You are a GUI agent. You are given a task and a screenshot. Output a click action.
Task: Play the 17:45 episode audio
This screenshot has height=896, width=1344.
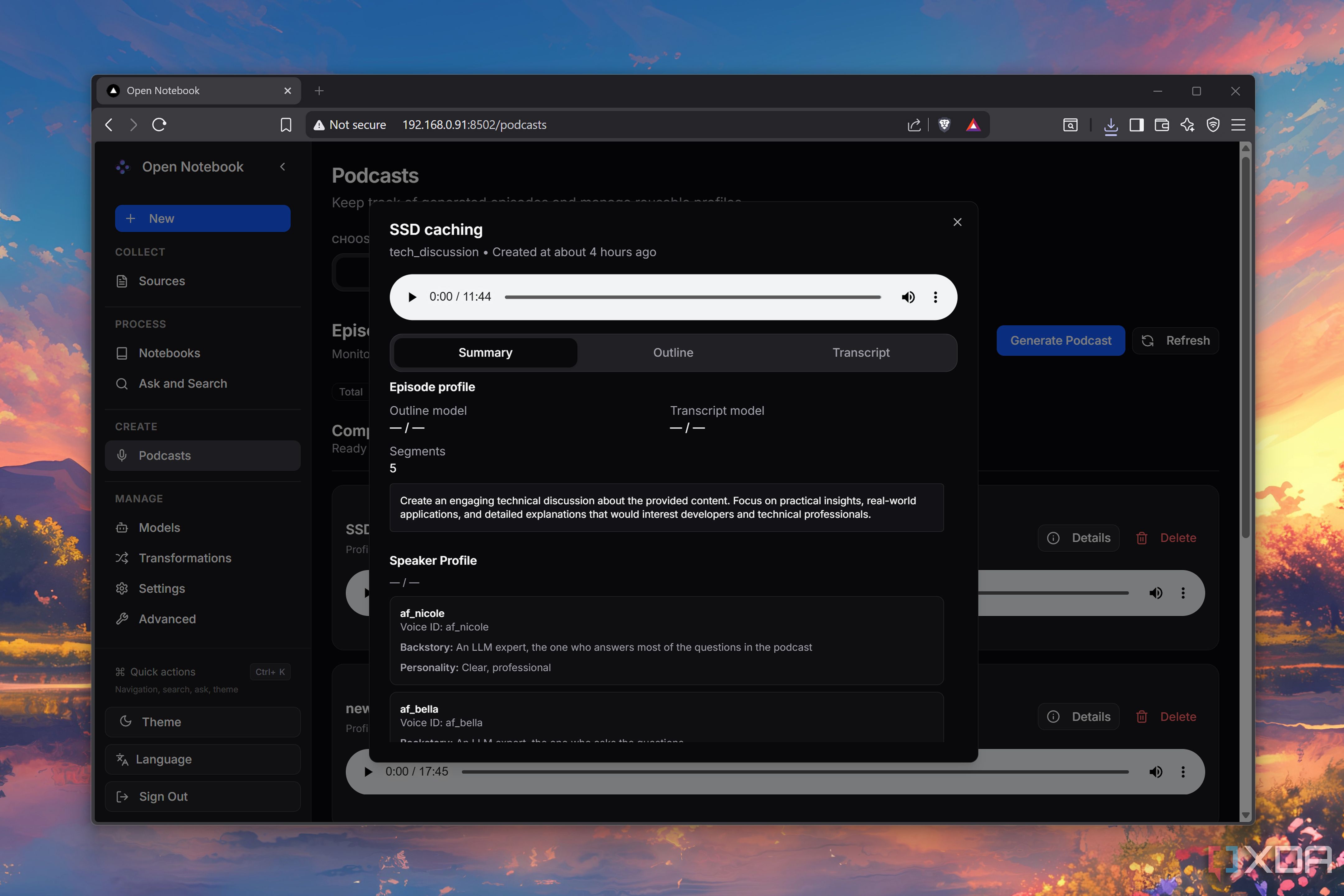coord(368,772)
